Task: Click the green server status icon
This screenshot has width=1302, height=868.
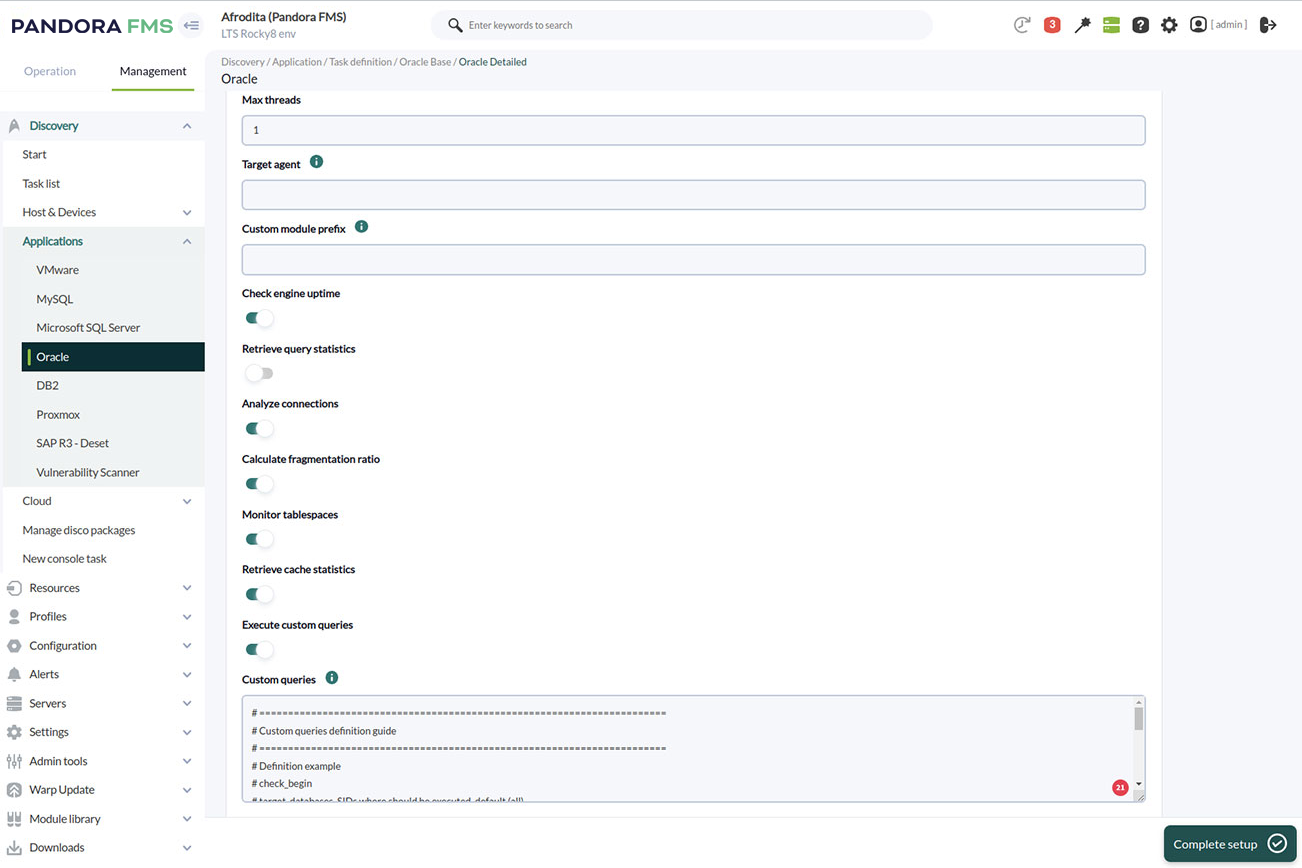Action: coord(1111,25)
